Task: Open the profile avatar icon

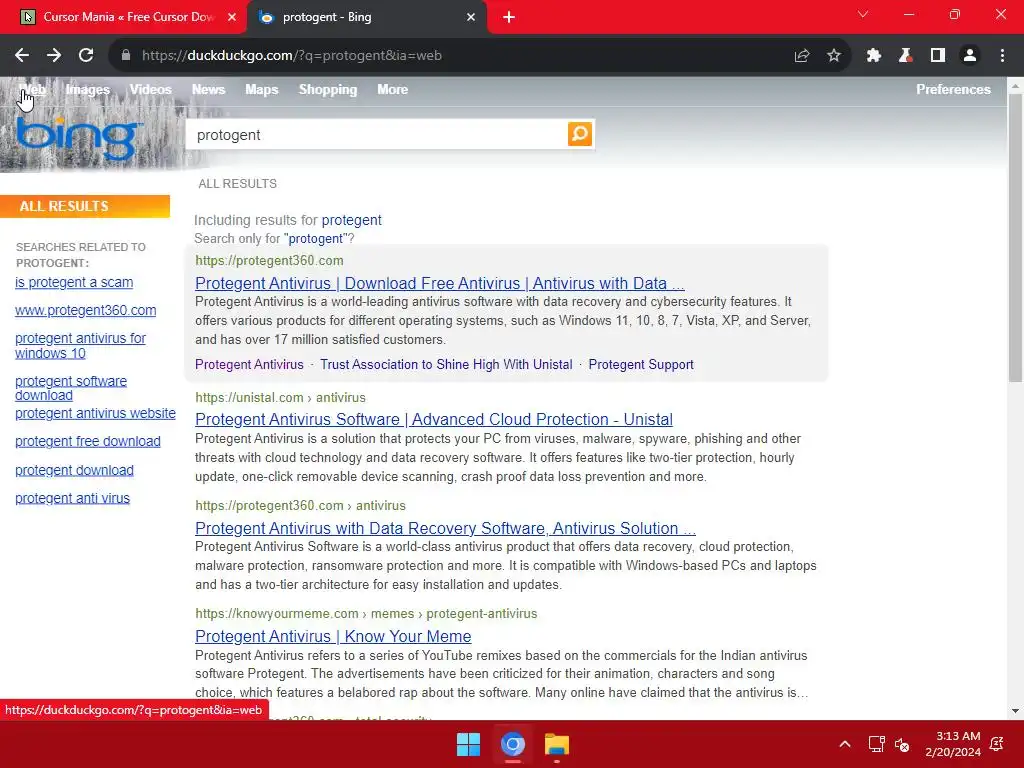Action: point(970,56)
